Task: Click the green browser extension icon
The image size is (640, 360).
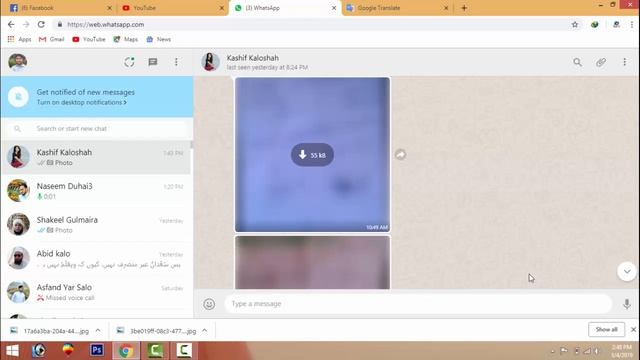Action: coord(595,24)
